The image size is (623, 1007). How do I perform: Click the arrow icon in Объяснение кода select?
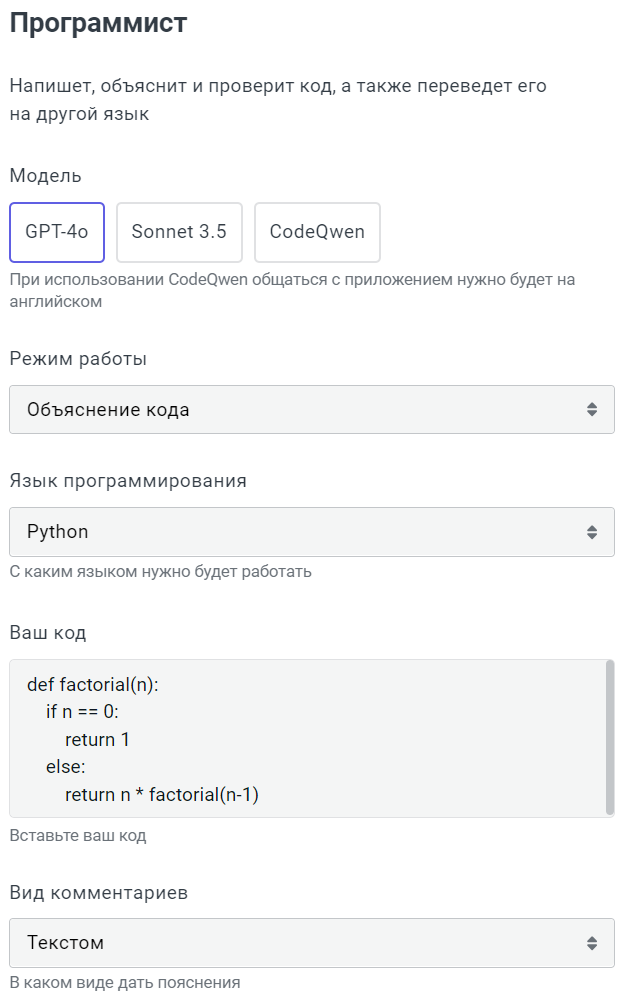[x=592, y=409]
